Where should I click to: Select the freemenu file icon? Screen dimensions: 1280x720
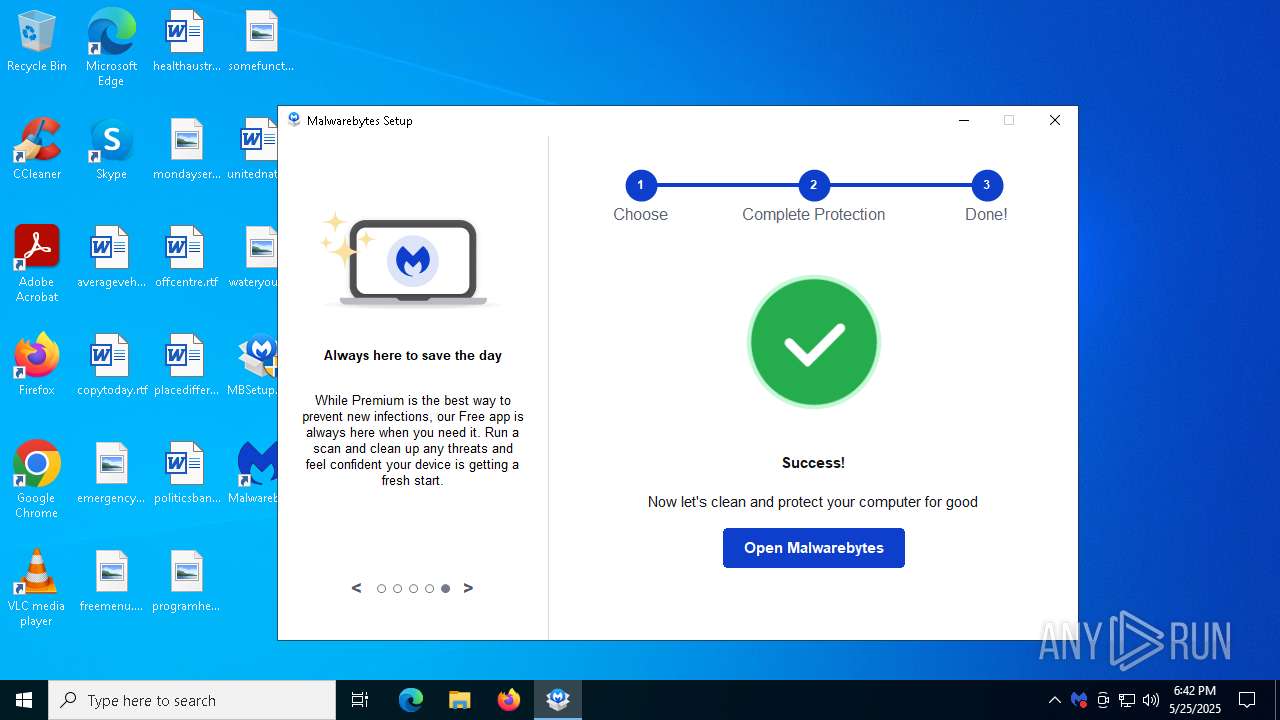(111, 582)
